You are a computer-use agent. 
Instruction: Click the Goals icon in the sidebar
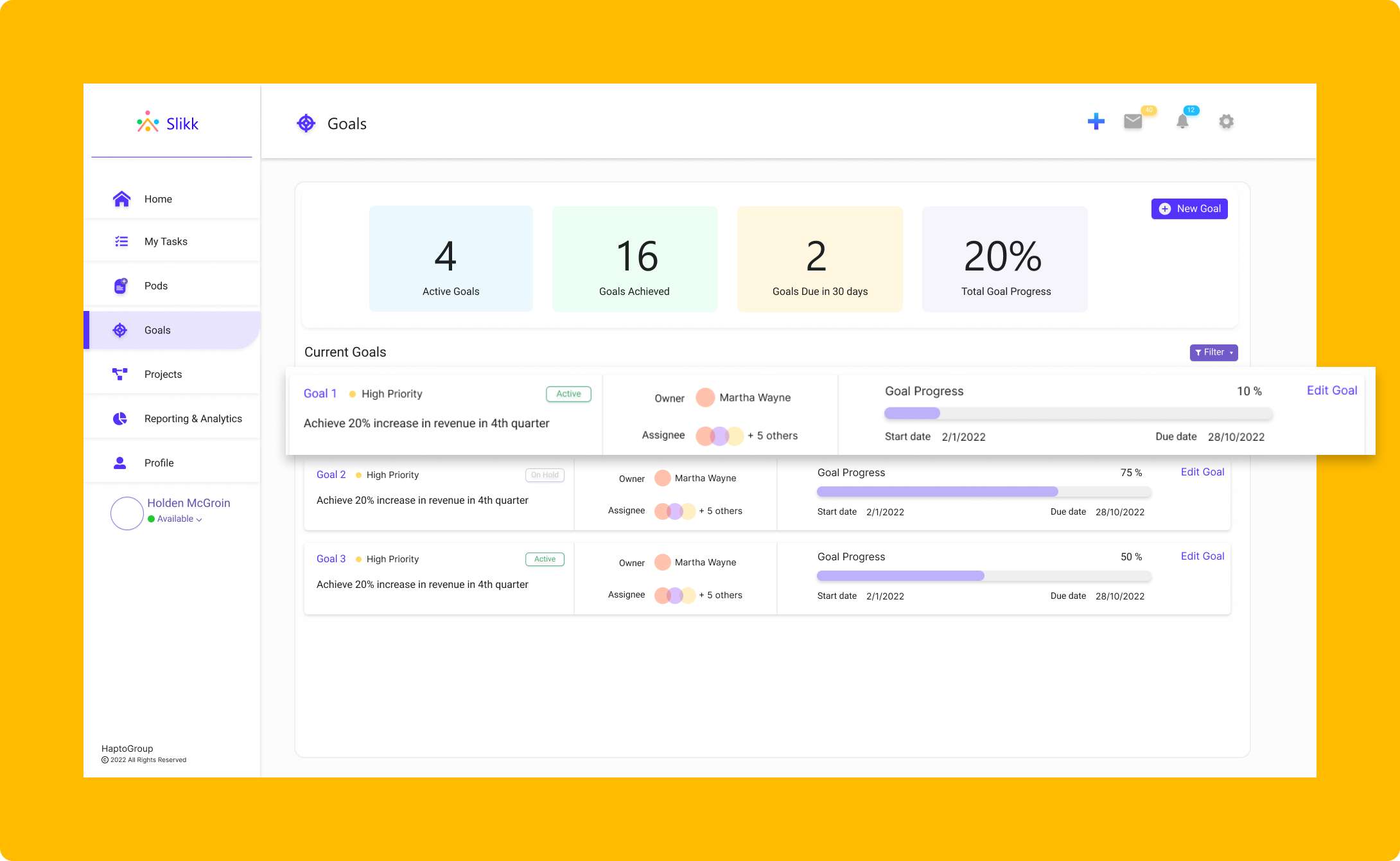point(119,330)
